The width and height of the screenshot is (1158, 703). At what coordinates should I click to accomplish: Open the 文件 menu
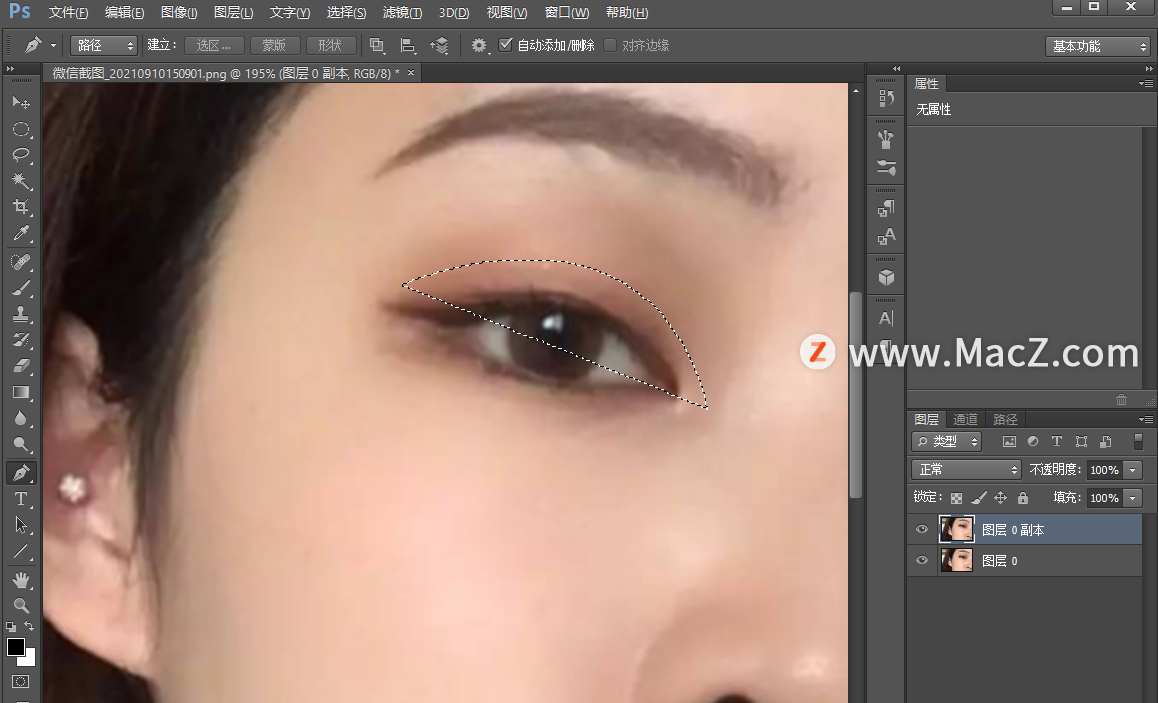pos(69,13)
